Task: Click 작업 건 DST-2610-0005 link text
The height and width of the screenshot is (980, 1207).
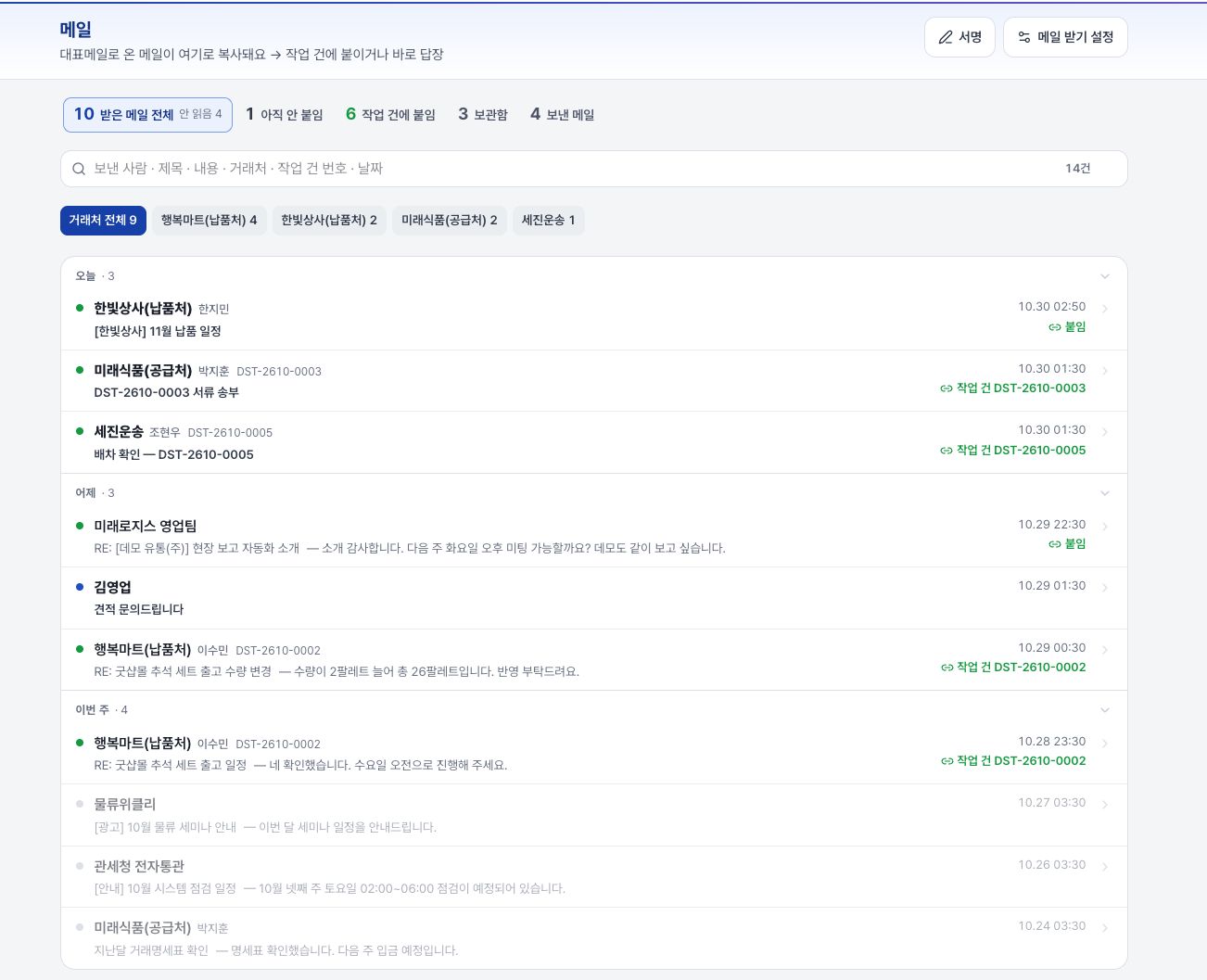Action: (1021, 451)
